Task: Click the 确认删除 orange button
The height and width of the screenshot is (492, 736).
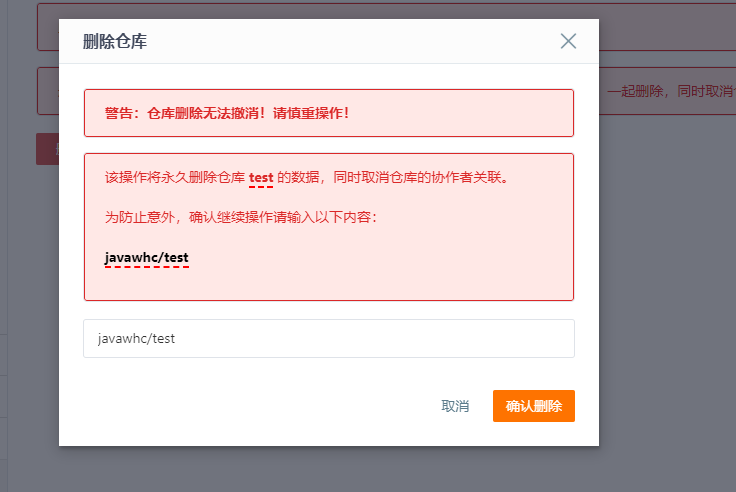Action: [534, 406]
